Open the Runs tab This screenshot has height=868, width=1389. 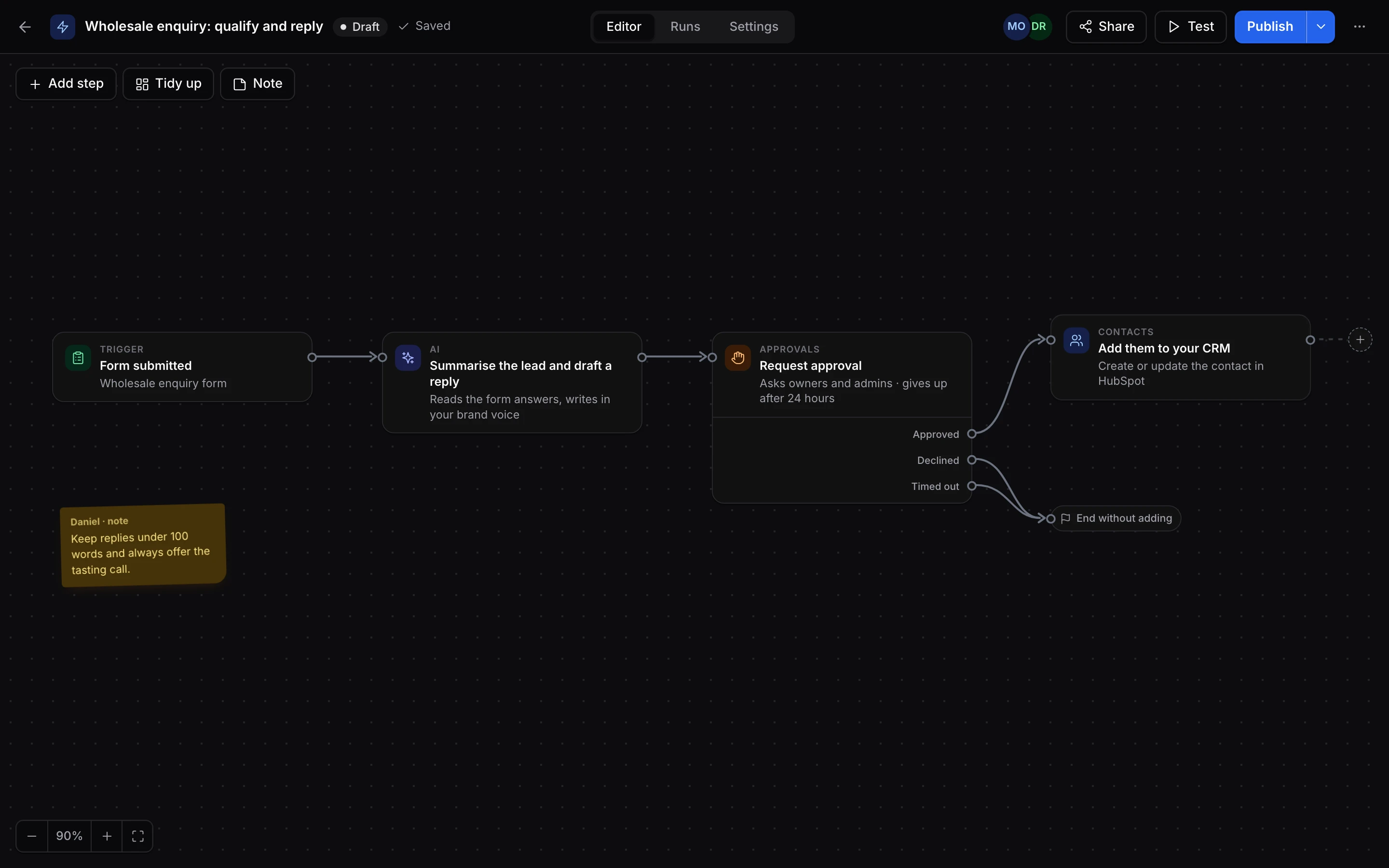tap(685, 27)
